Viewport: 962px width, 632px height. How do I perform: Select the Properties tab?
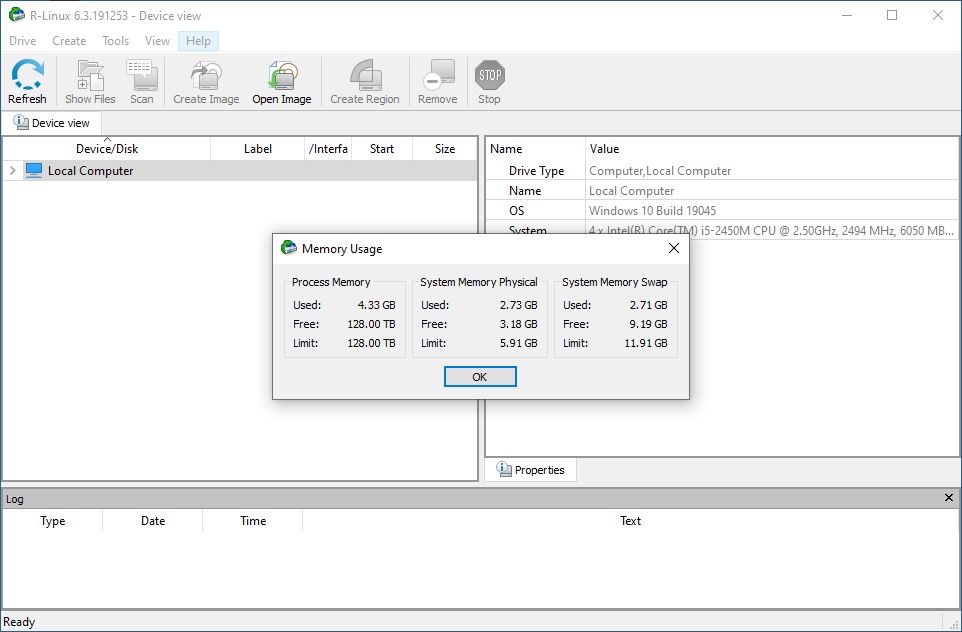pos(531,470)
